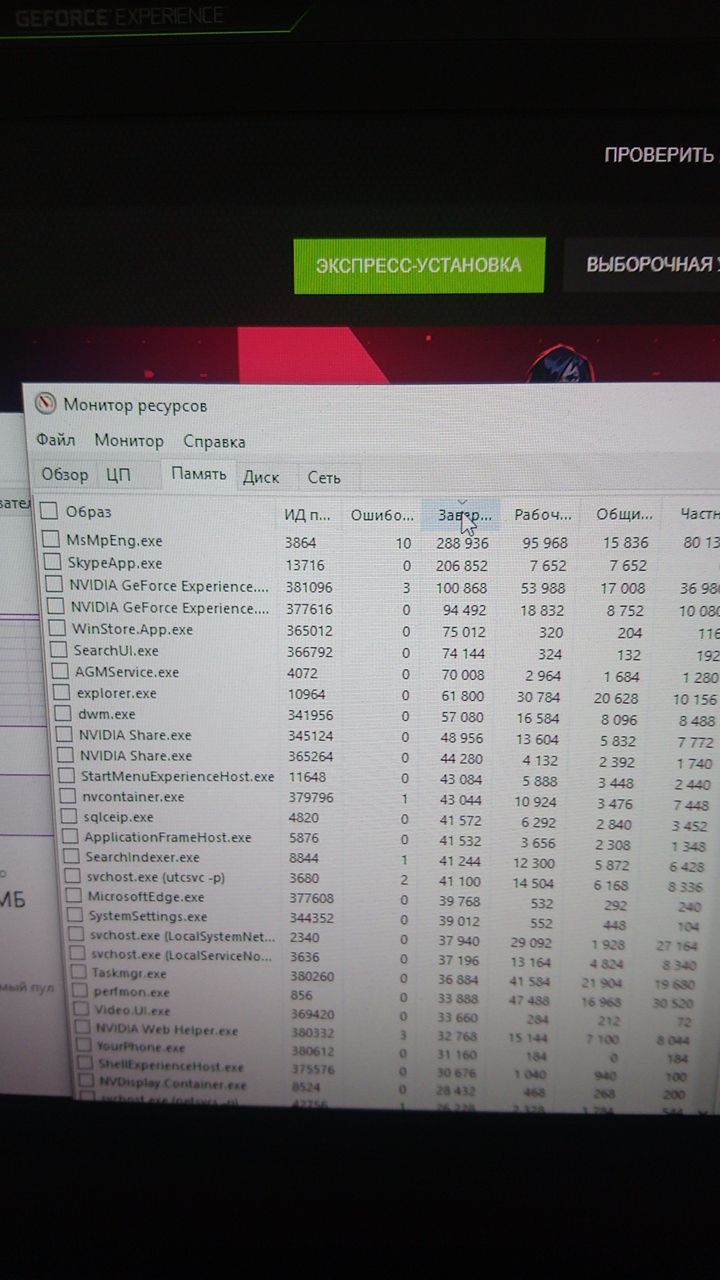Sort by the Общи... column header
Viewport: 720px width, 1280px height.
click(x=624, y=515)
